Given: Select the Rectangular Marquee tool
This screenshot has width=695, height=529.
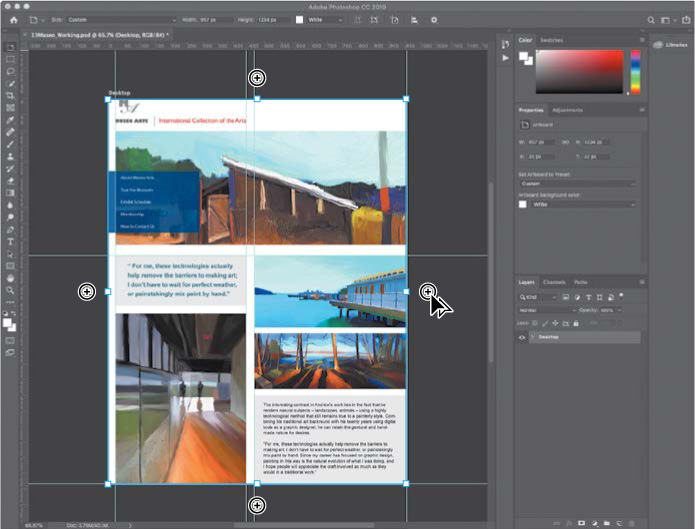Looking at the screenshot, I should coord(10,59).
